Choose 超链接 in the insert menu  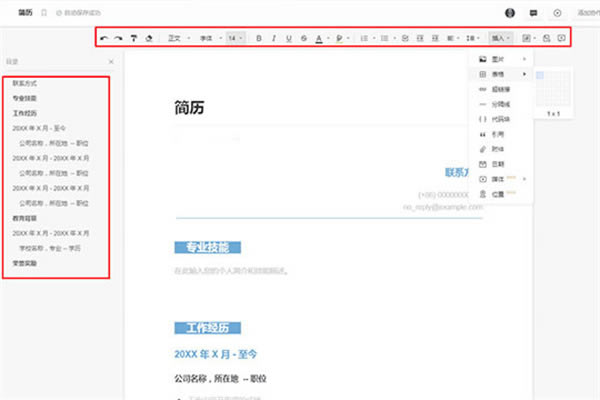point(503,89)
